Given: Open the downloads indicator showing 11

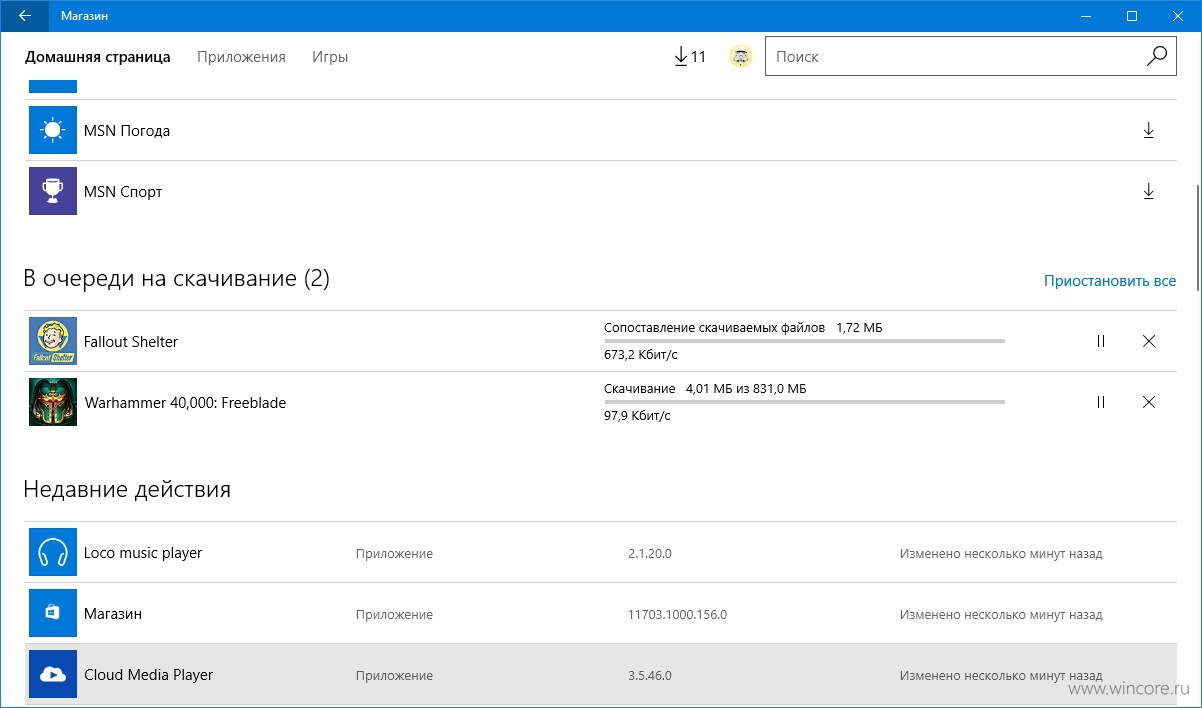Looking at the screenshot, I should pyautogui.click(x=690, y=57).
